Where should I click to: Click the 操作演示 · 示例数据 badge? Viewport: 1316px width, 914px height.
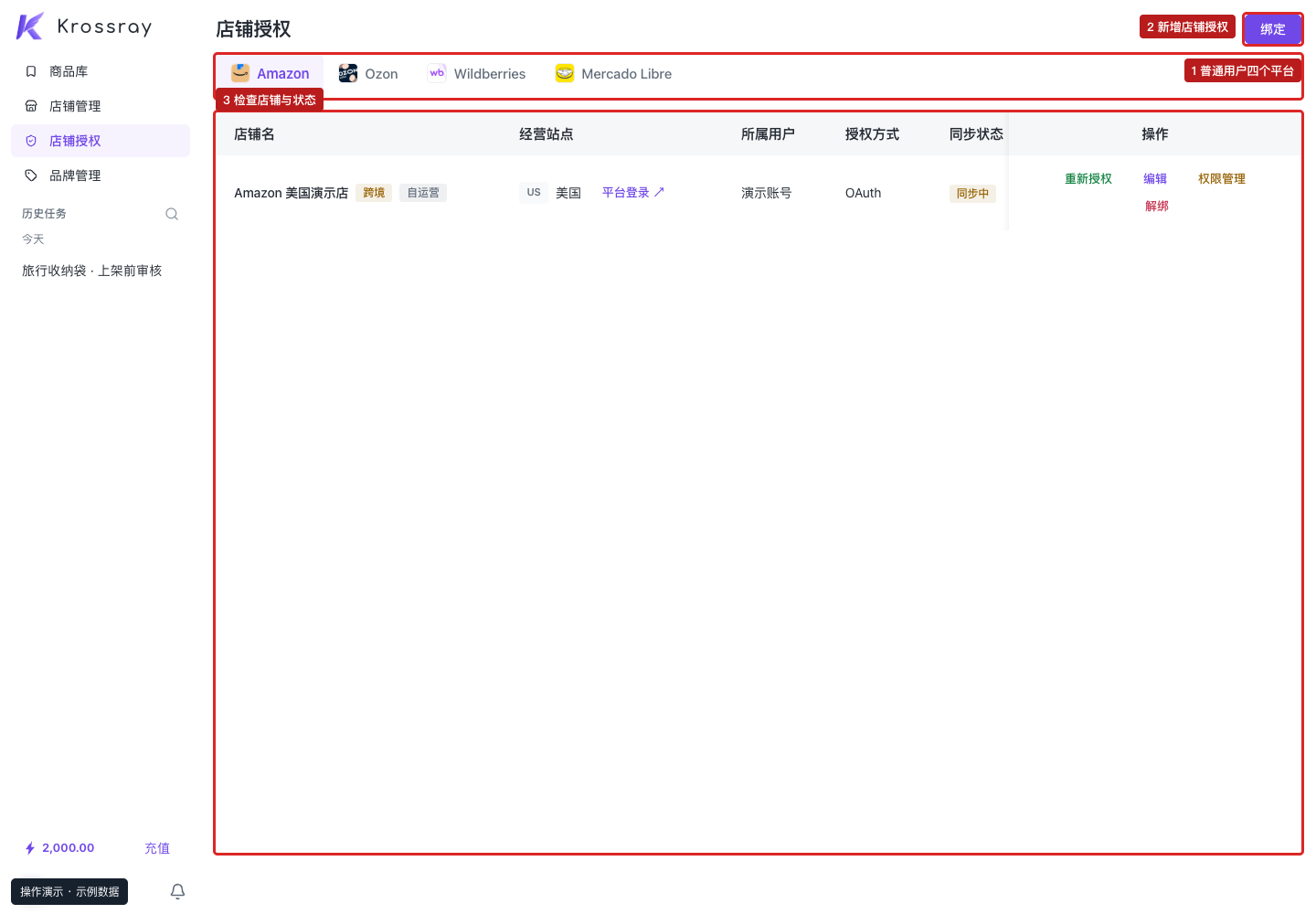coord(69,892)
